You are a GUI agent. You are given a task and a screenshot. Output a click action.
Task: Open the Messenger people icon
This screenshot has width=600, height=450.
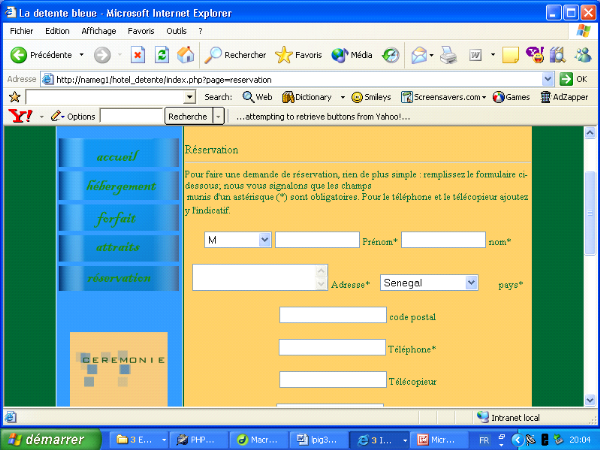pyautogui.click(x=583, y=55)
